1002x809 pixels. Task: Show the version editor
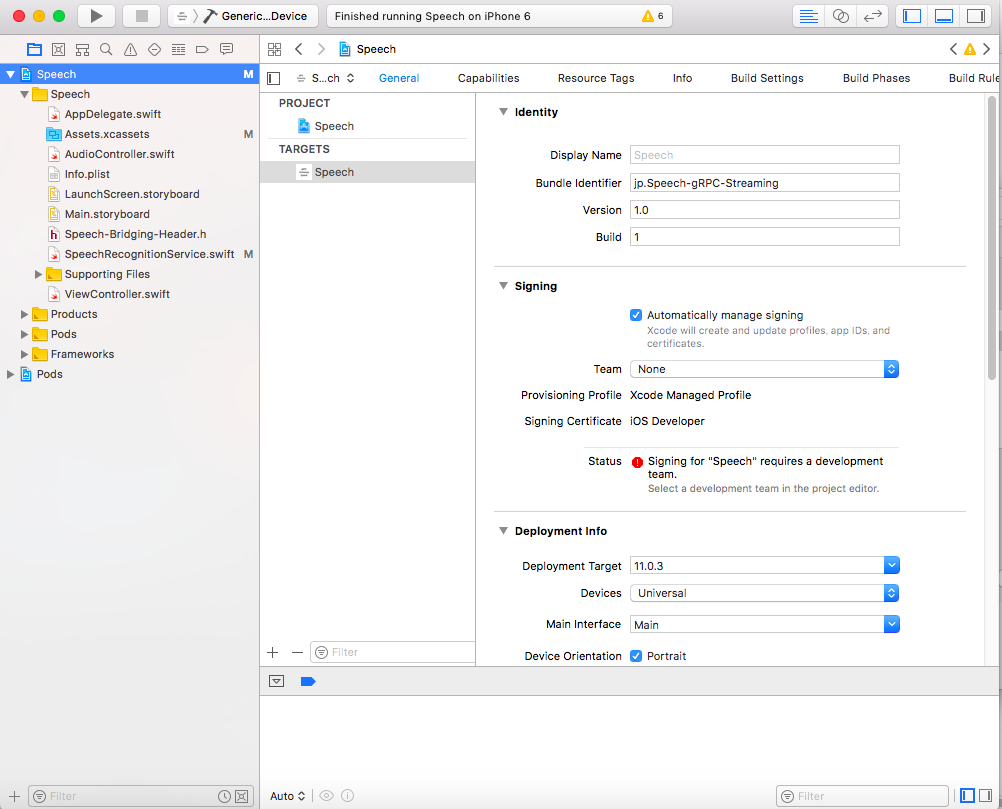tap(872, 16)
